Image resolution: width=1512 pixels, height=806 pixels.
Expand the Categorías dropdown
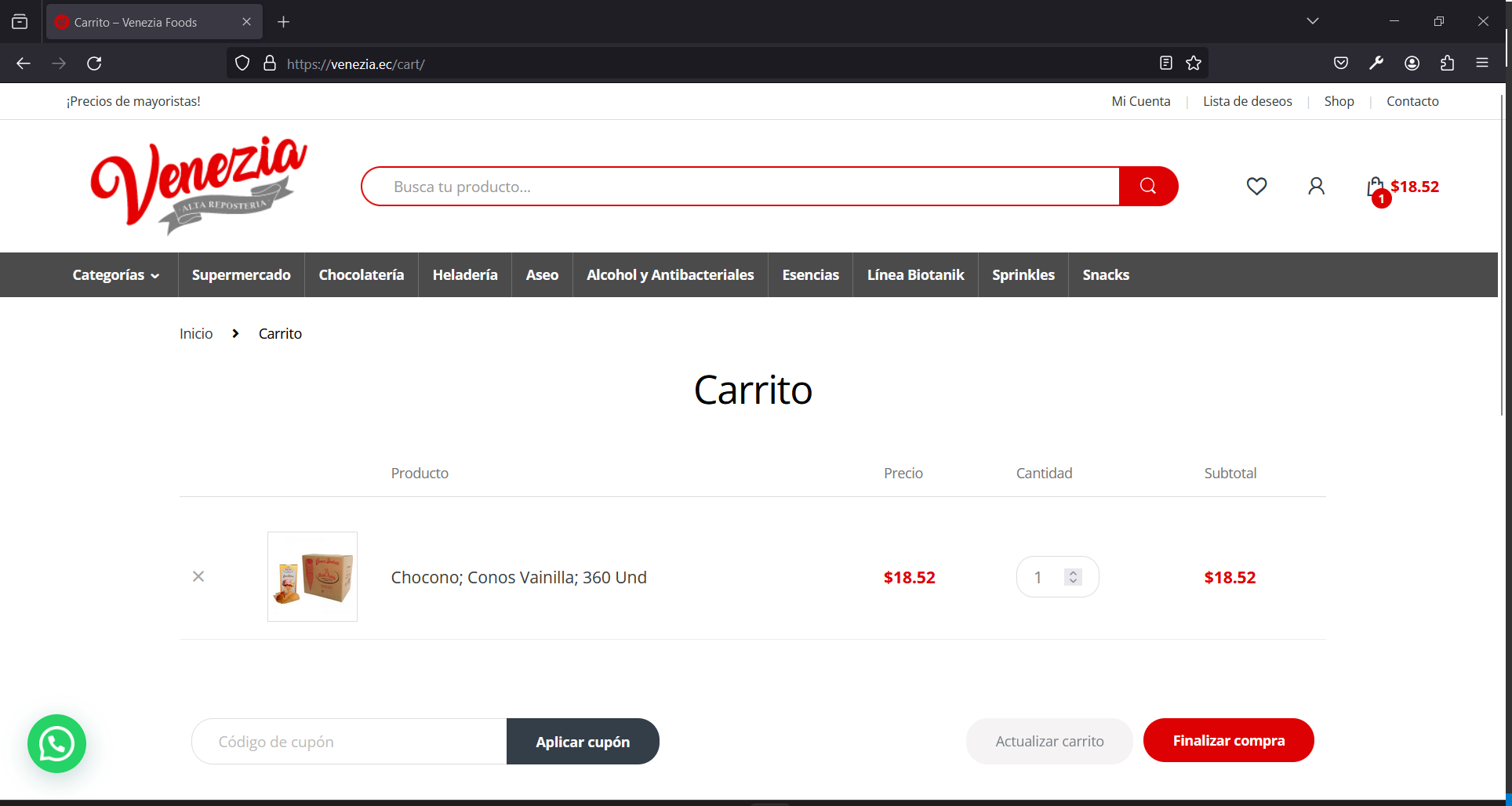tap(116, 275)
